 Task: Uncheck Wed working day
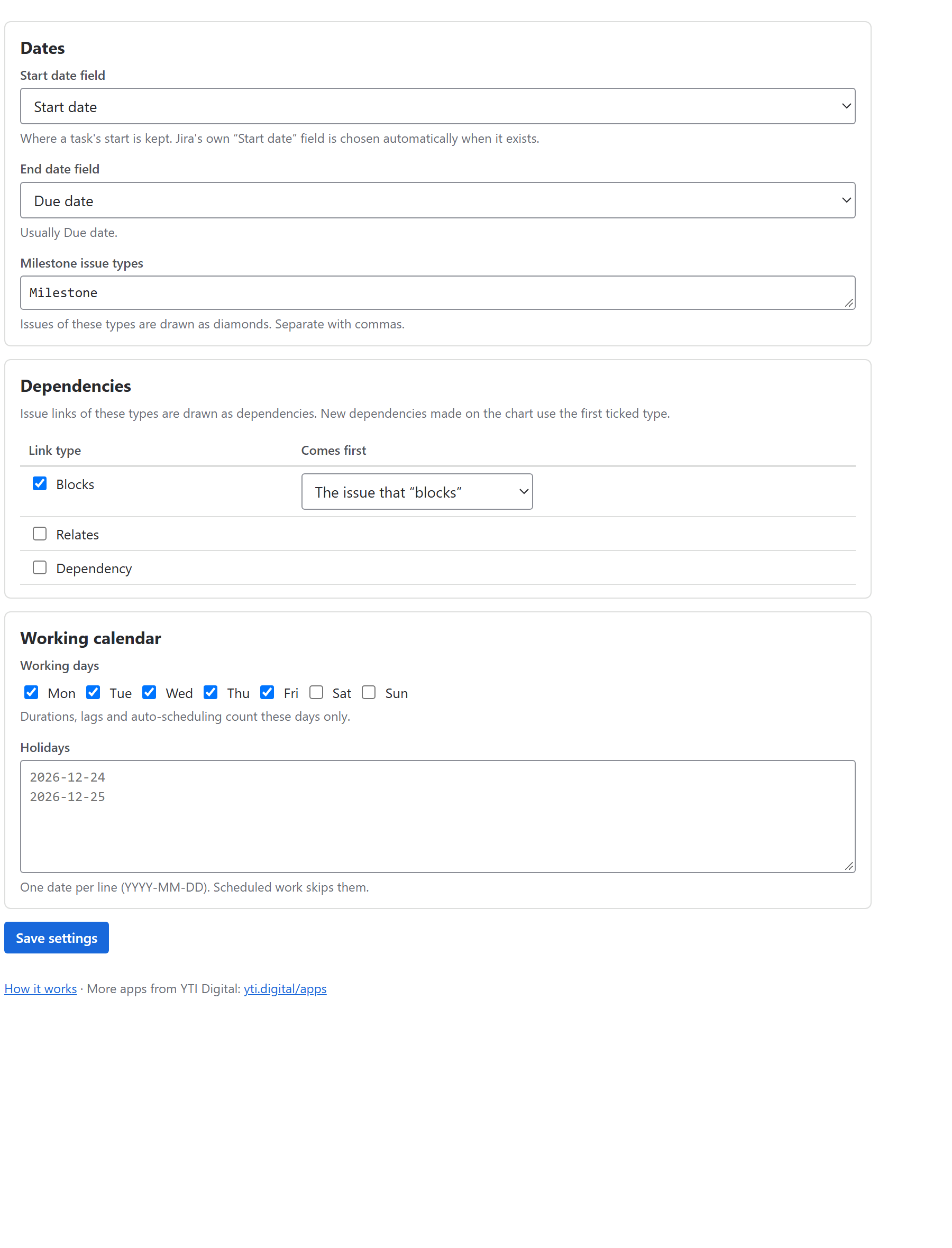[149, 692]
